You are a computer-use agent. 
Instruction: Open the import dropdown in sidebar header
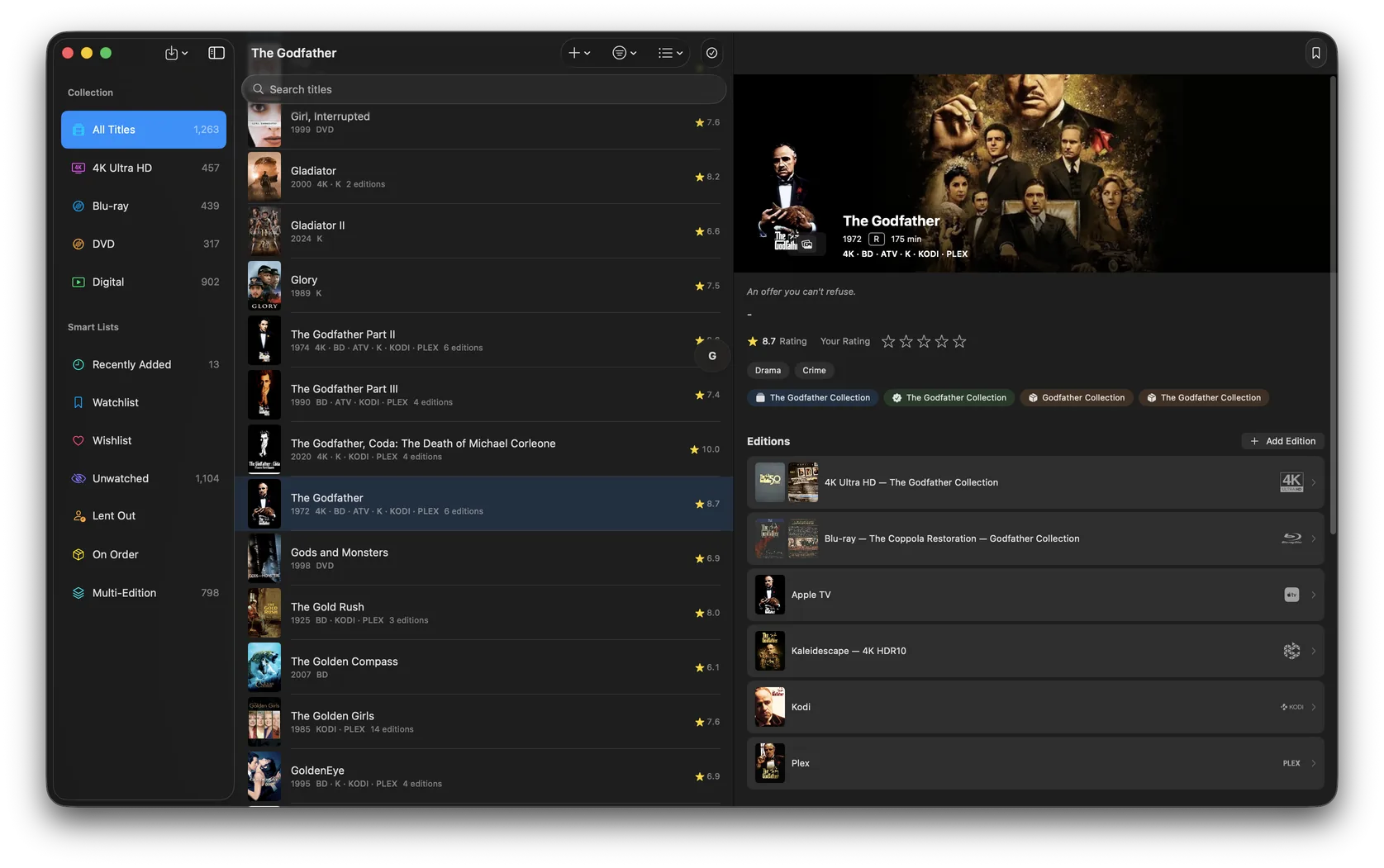coord(176,53)
